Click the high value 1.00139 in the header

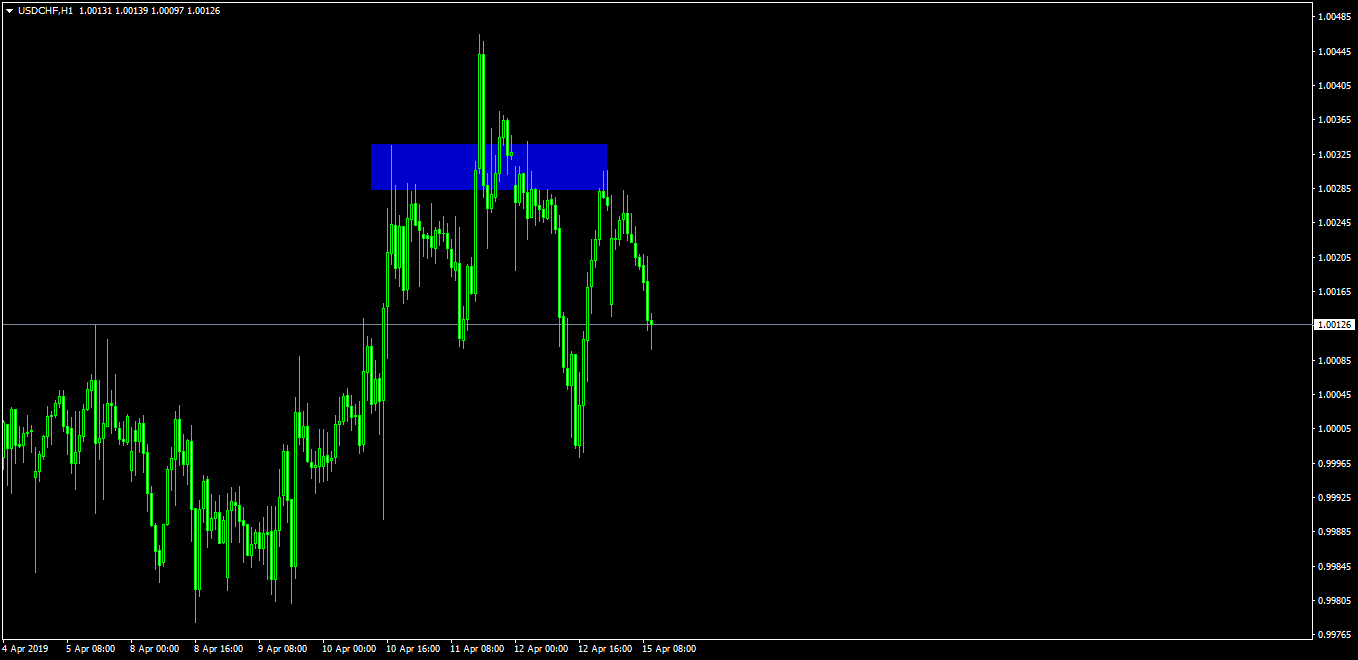(131, 10)
